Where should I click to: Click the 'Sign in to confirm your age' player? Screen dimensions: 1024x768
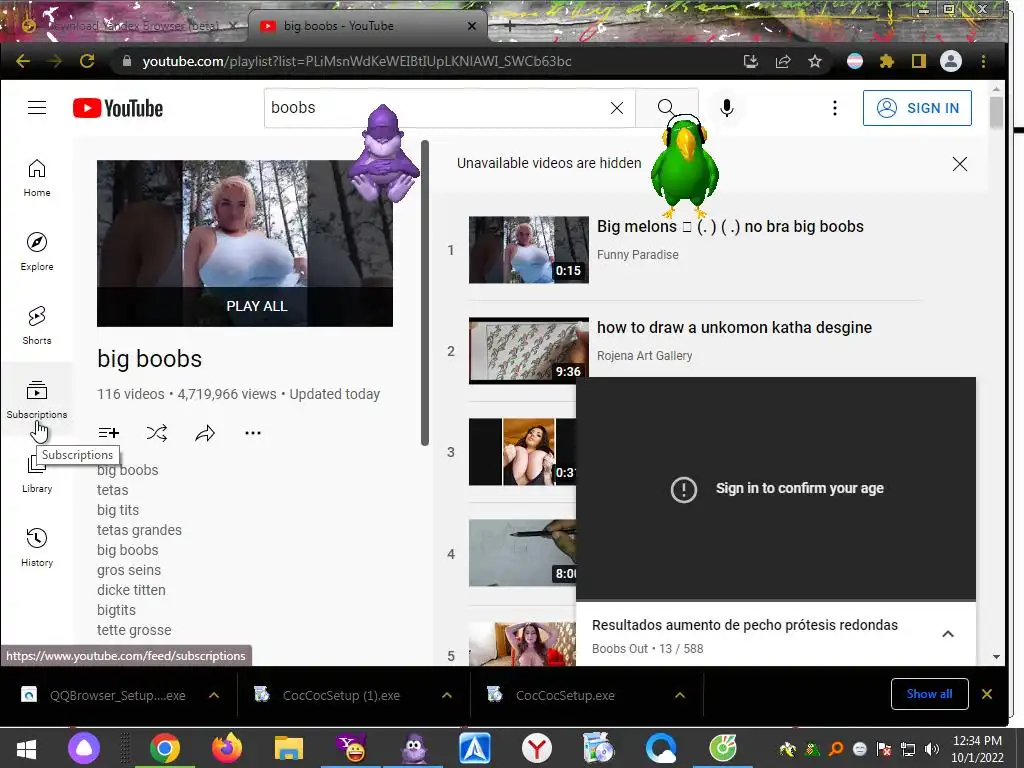point(776,488)
